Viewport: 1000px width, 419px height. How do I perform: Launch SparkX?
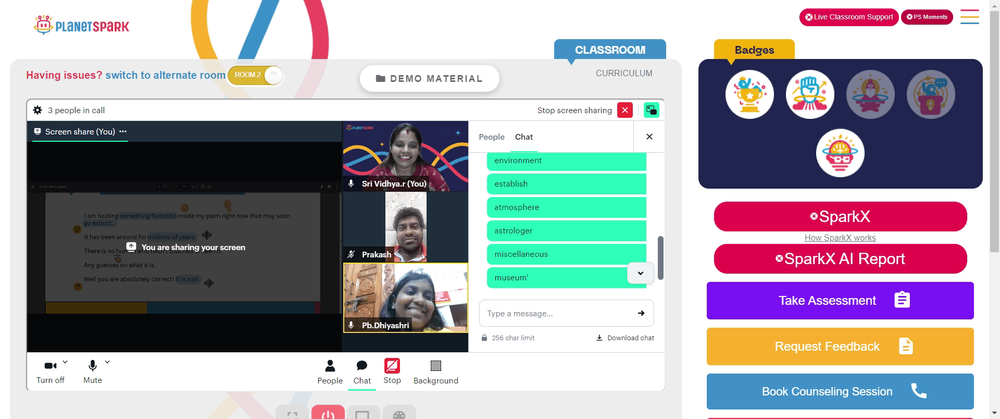(x=840, y=217)
